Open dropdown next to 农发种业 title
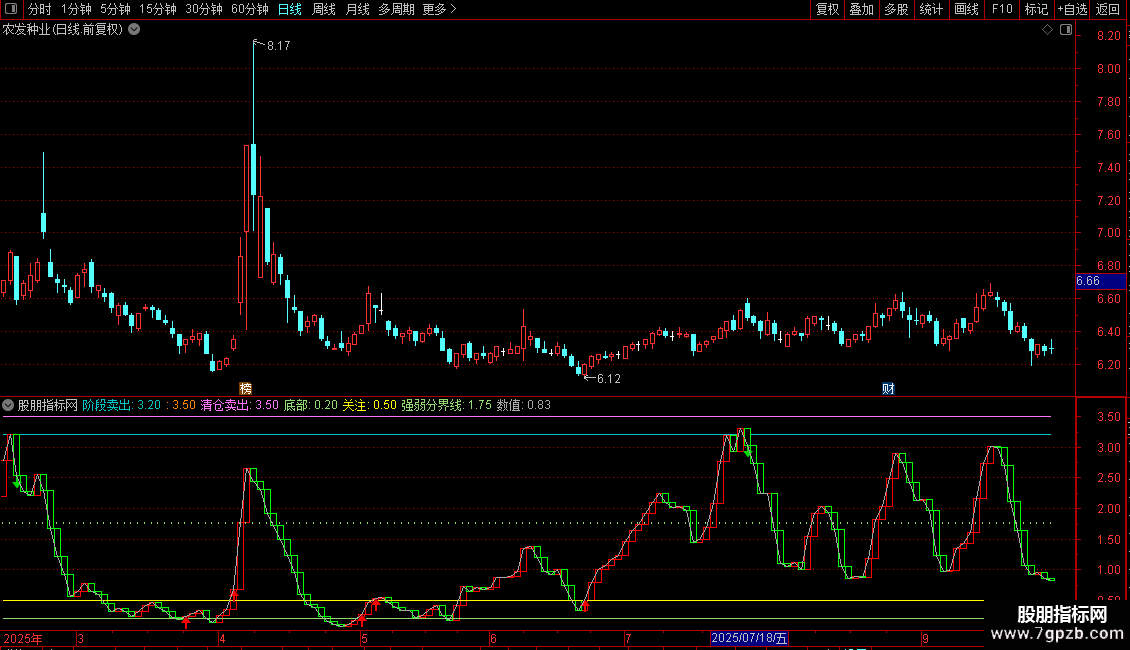Viewport: 1130px width, 650px height. tap(134, 30)
